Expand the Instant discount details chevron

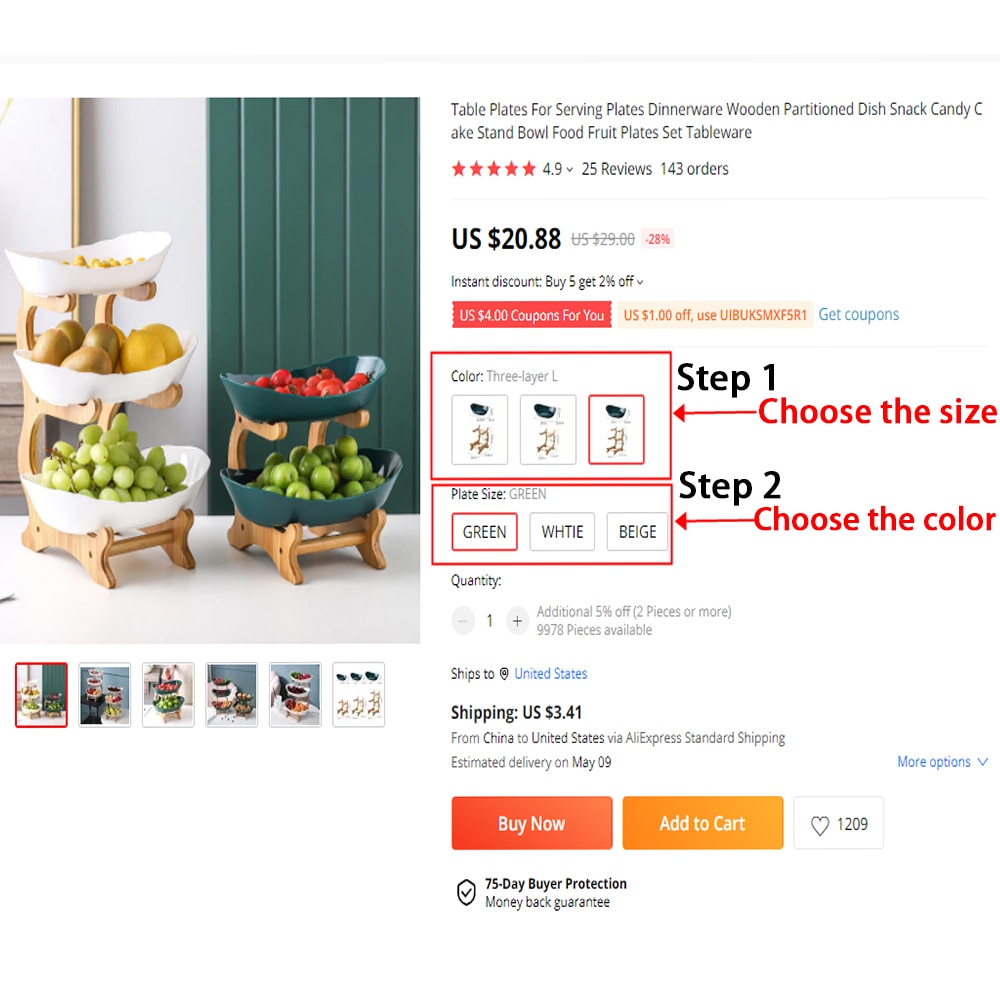640,283
